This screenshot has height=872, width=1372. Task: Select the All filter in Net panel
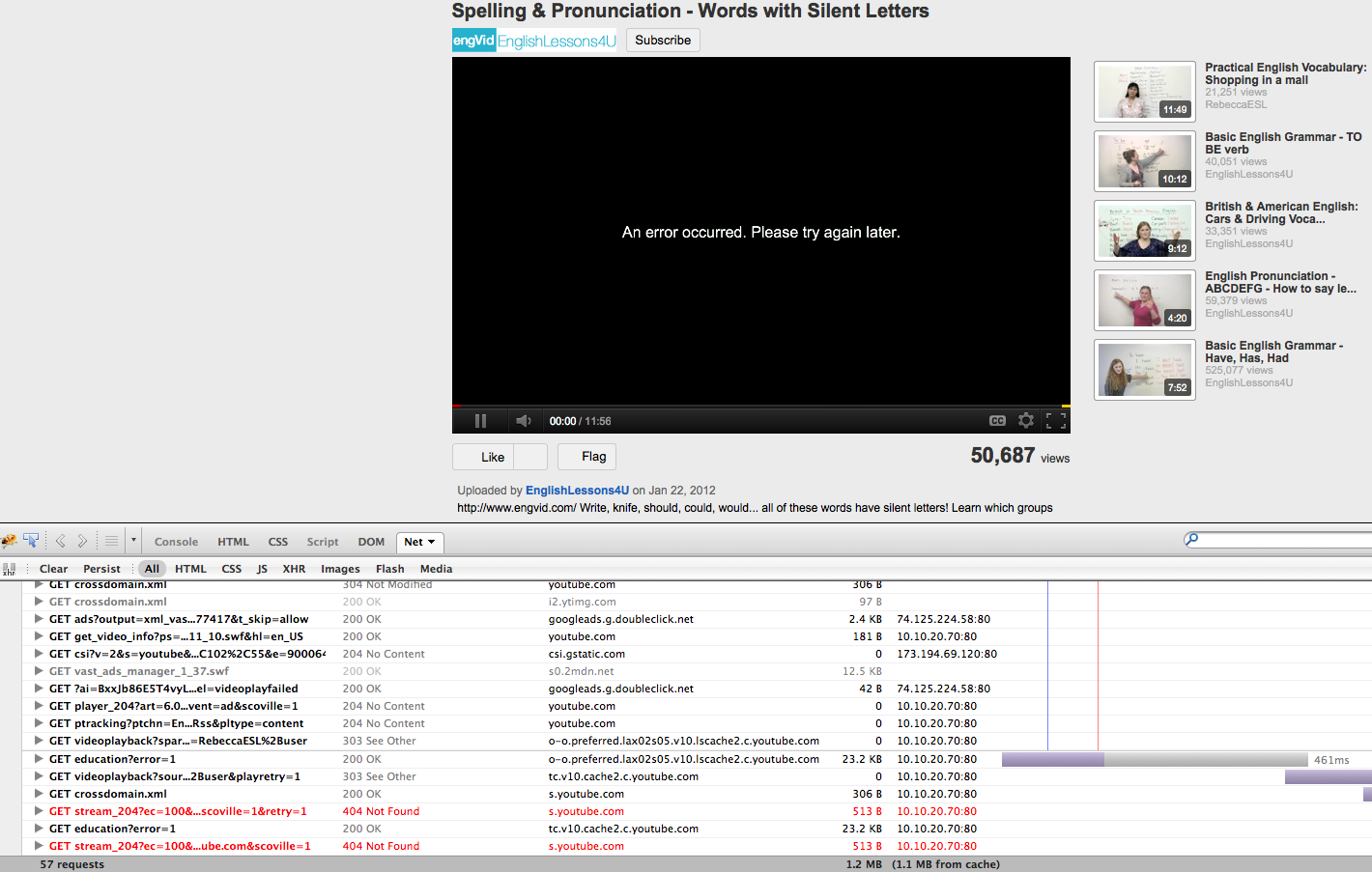152,569
